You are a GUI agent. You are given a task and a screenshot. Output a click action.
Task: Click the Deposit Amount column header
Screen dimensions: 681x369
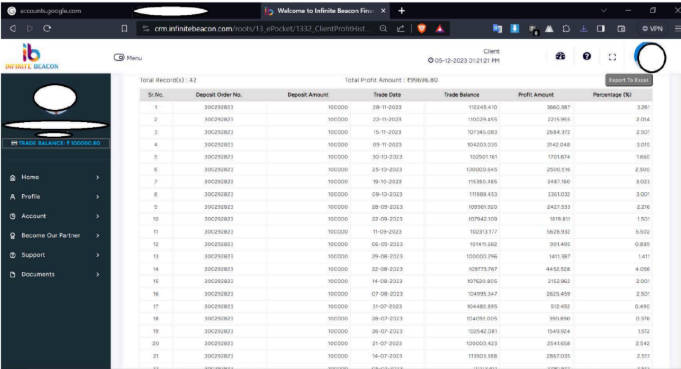tap(308, 95)
